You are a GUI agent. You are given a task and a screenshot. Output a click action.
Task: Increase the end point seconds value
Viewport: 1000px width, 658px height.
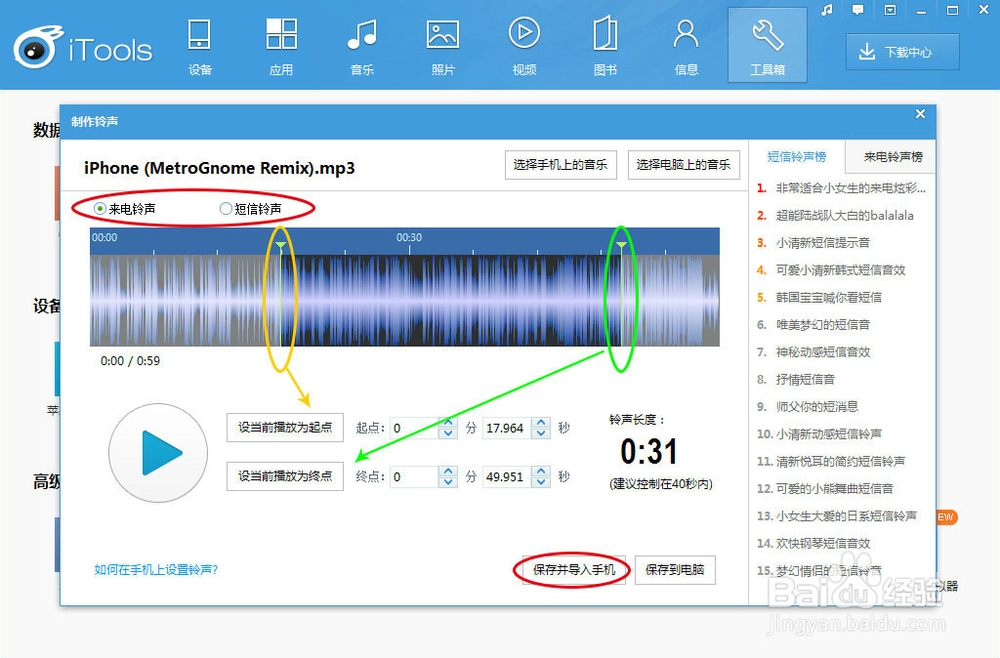(541, 471)
